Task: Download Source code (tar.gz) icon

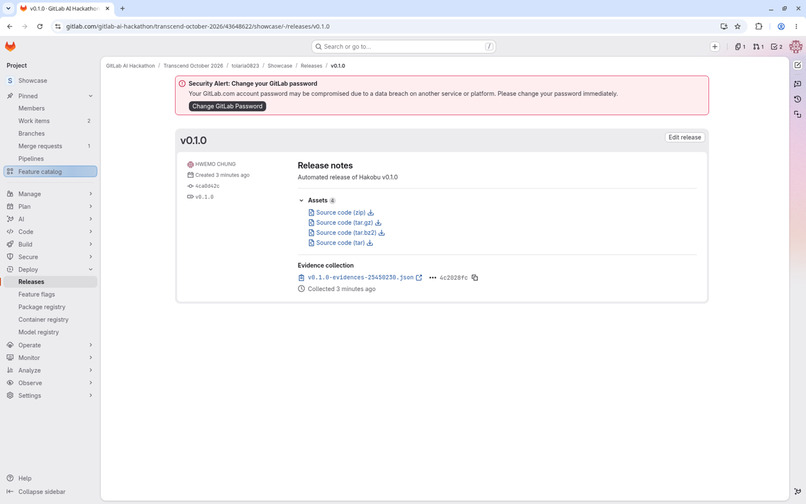Action: (x=378, y=223)
